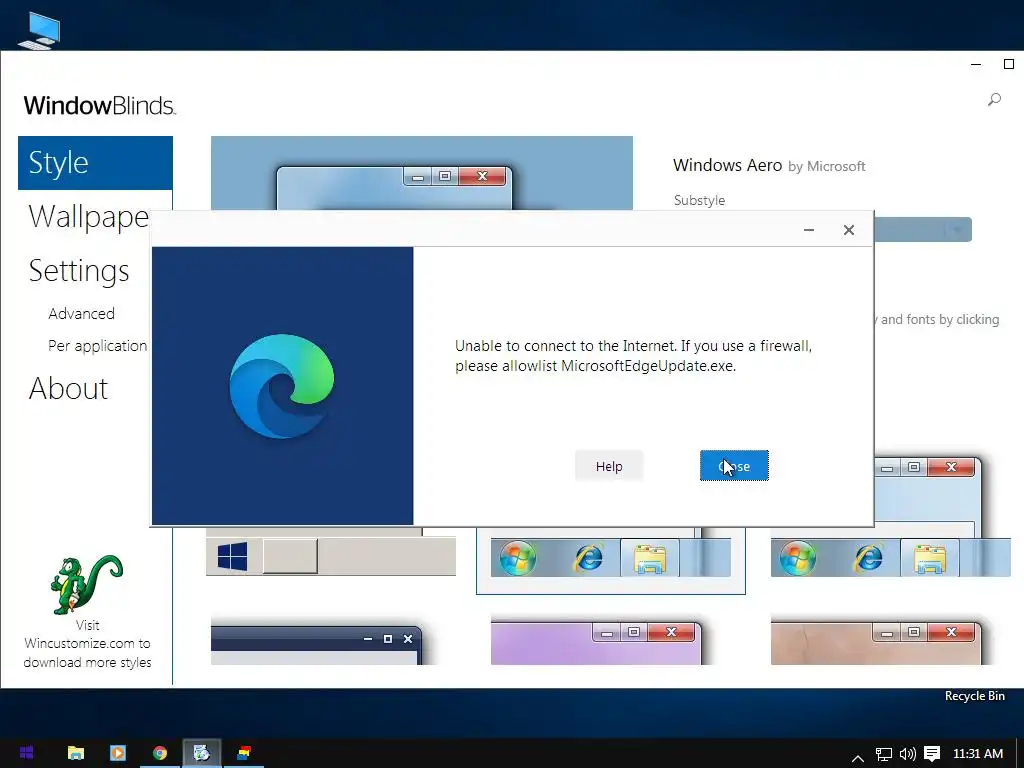
Task: Minimize the Edge installer dialog
Action: pyautogui.click(x=808, y=230)
